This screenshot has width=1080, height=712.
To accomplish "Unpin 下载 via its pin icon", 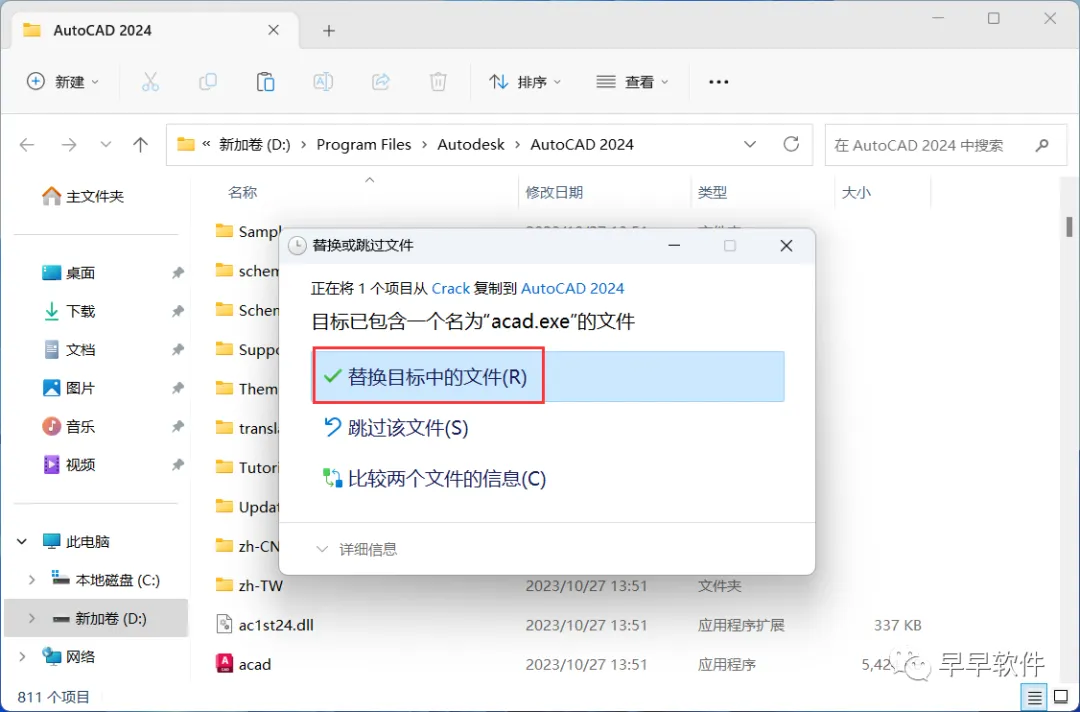I will 178,312.
